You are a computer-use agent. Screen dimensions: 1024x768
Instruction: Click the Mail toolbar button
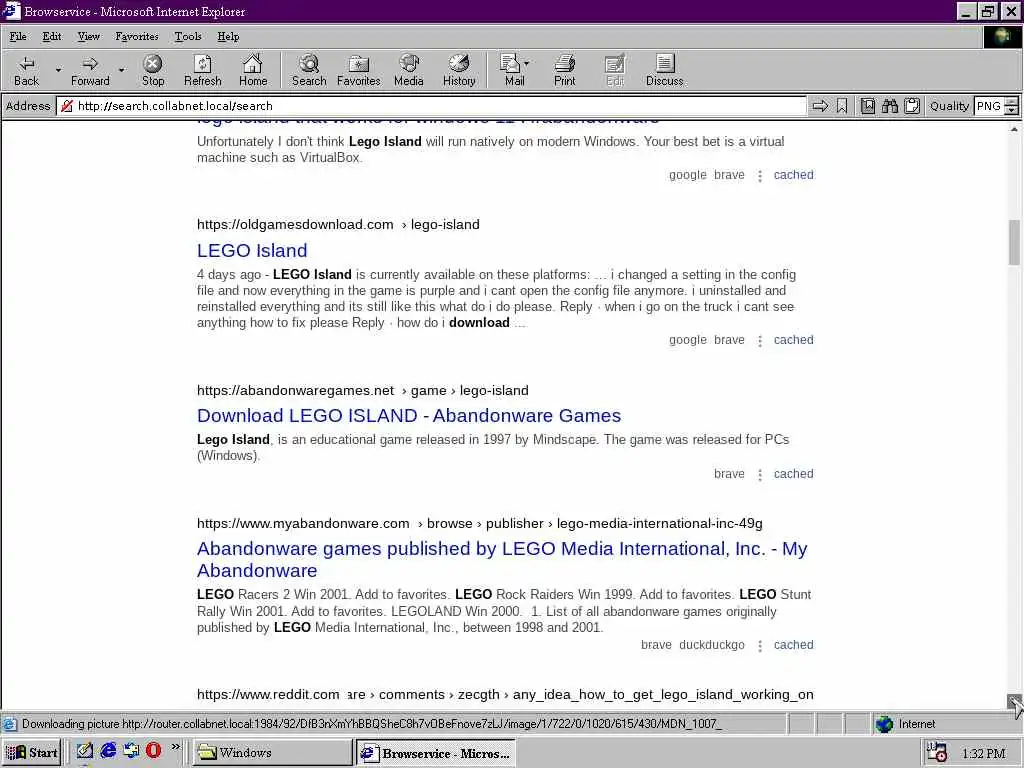pyautogui.click(x=513, y=71)
